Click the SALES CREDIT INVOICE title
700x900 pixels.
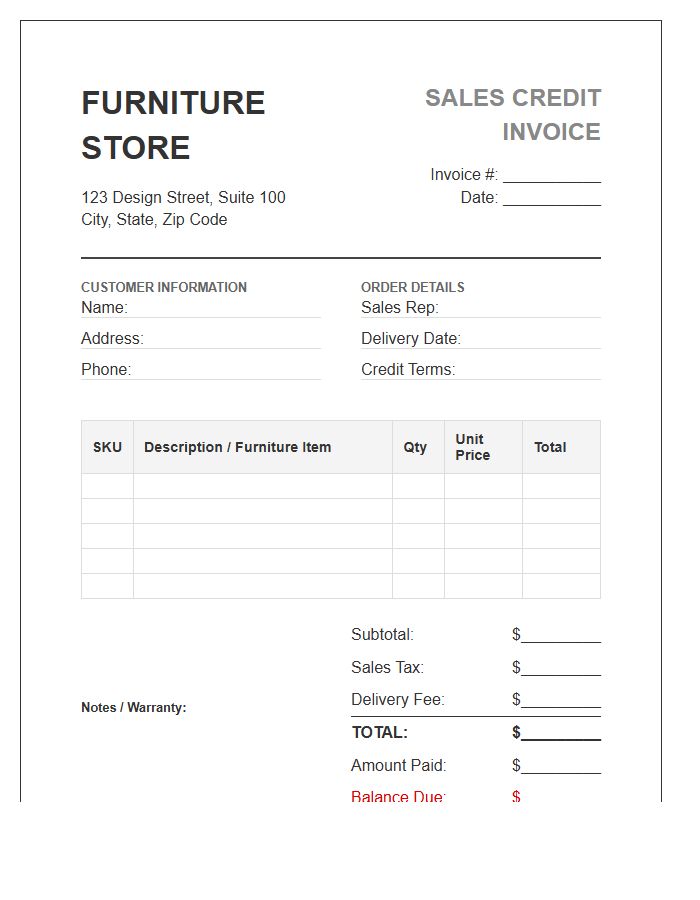(x=513, y=115)
